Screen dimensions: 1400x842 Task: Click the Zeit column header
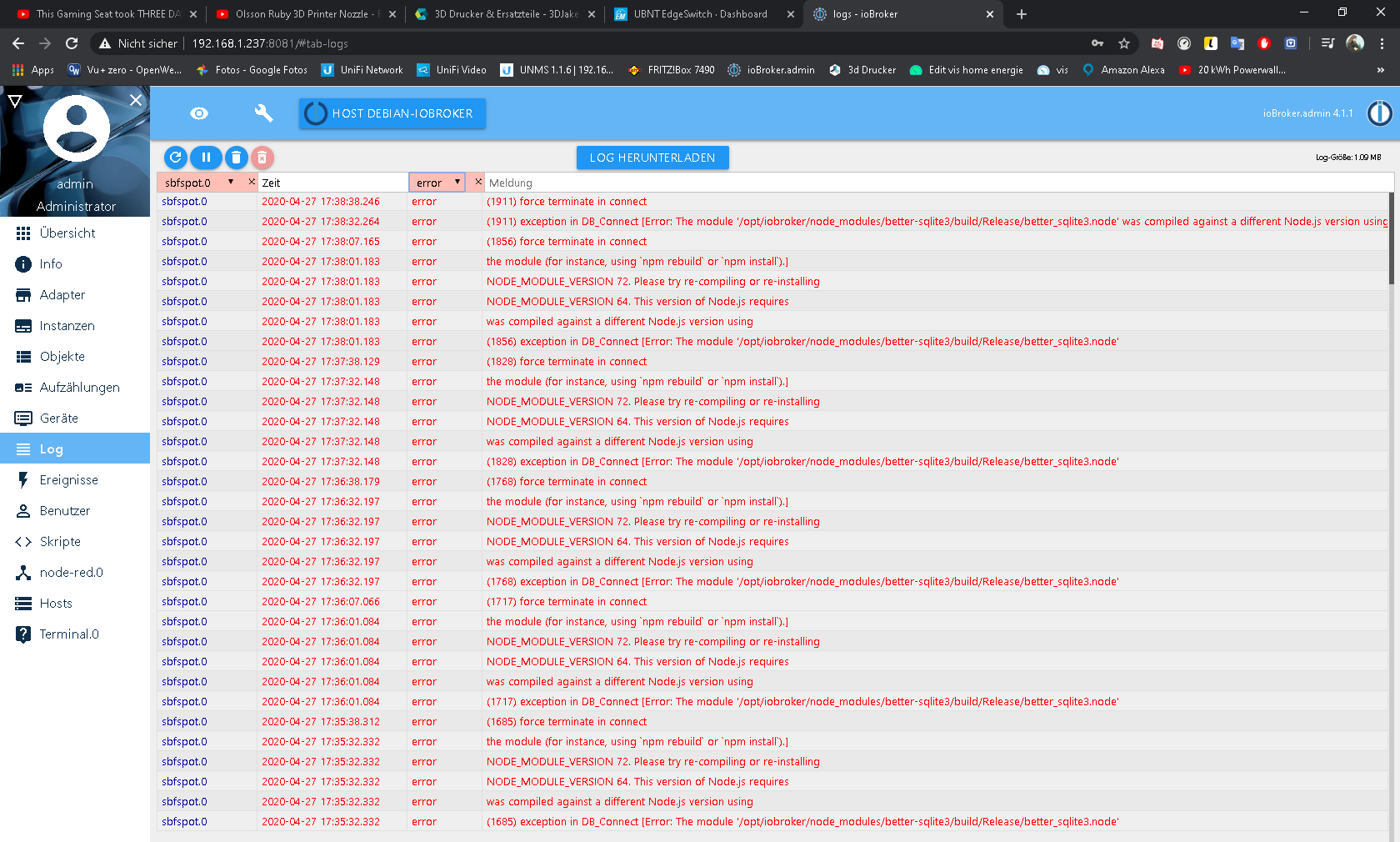(332, 183)
